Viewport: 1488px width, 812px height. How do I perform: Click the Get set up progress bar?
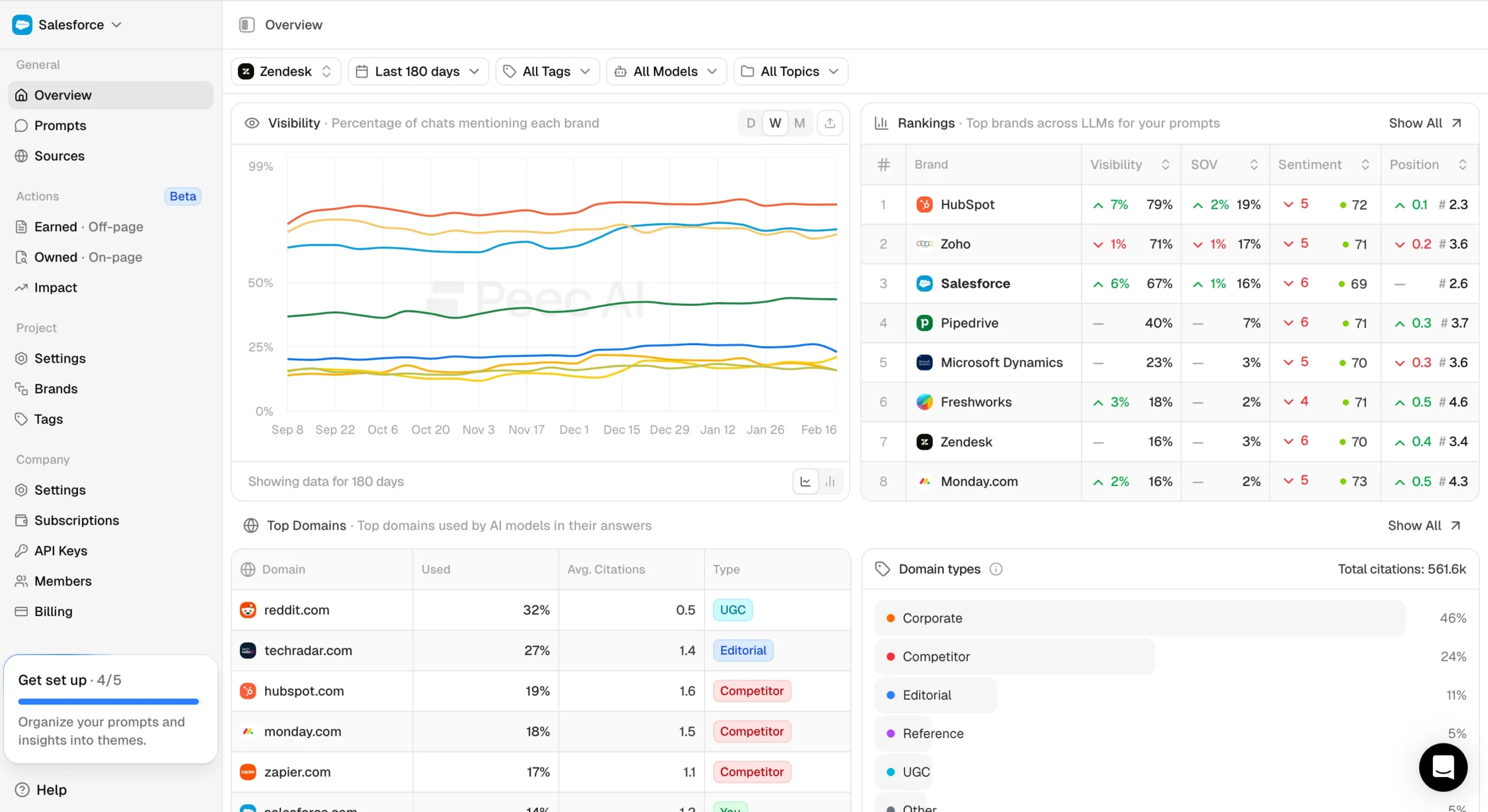tap(108, 702)
